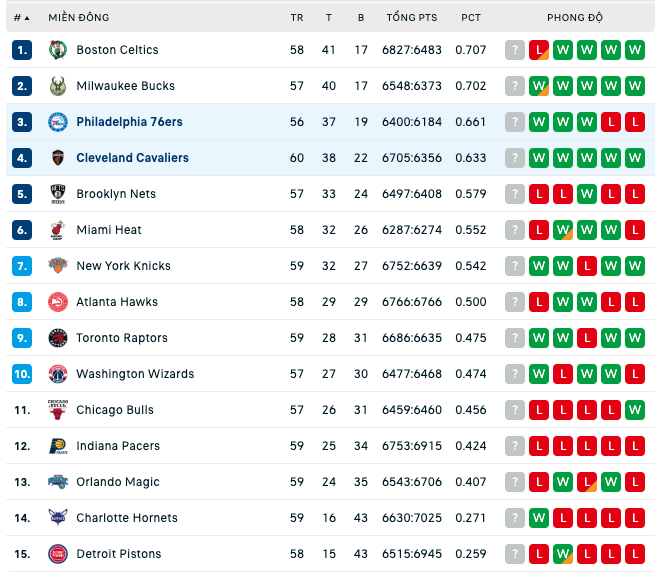Open the Cleveland Cavaliers team link

[x=132, y=158]
